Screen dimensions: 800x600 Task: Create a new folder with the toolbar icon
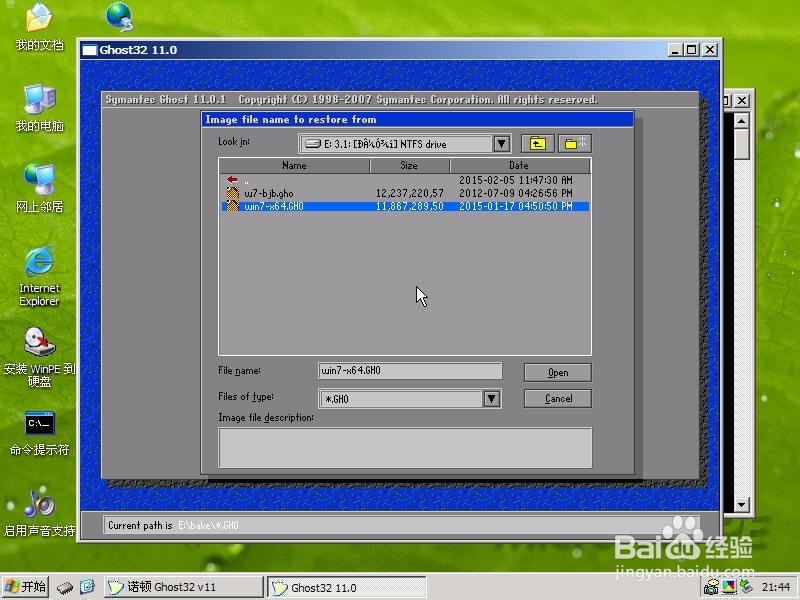click(x=575, y=144)
